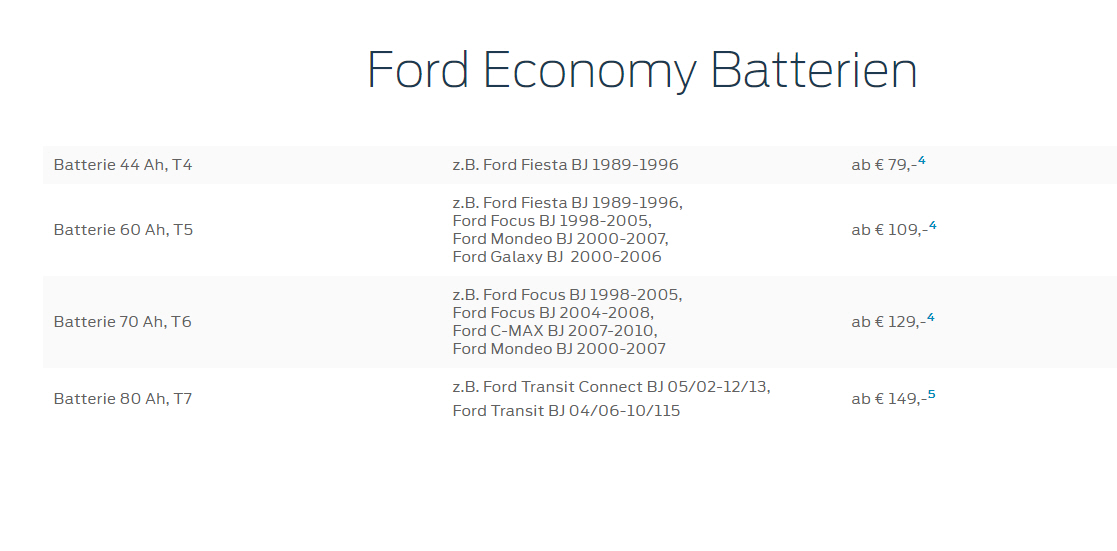The image size is (1117, 551).
Task: Click Ford Transit BJ 04/06-10/115 text
Action: 566,411
